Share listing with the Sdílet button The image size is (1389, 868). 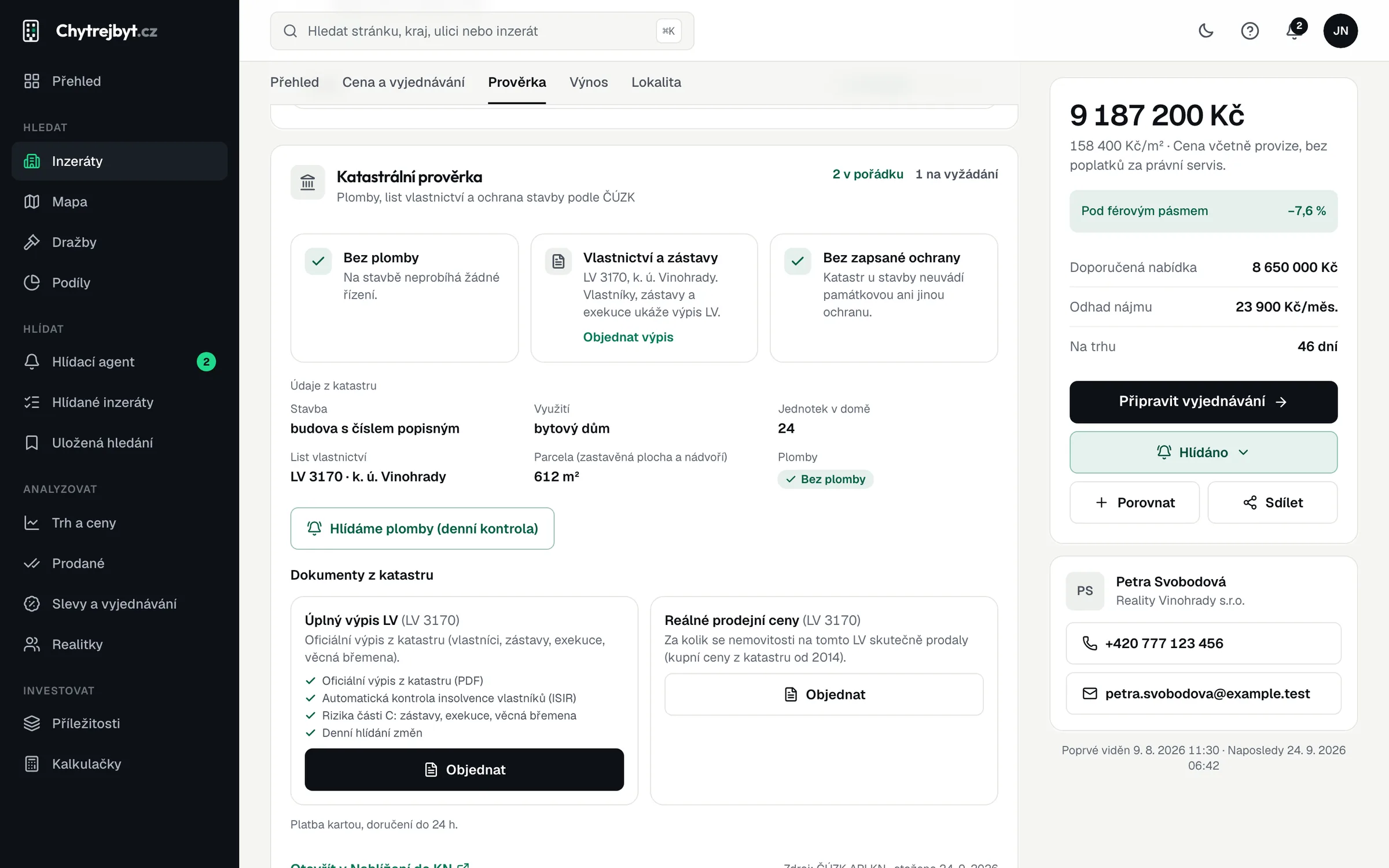point(1273,502)
